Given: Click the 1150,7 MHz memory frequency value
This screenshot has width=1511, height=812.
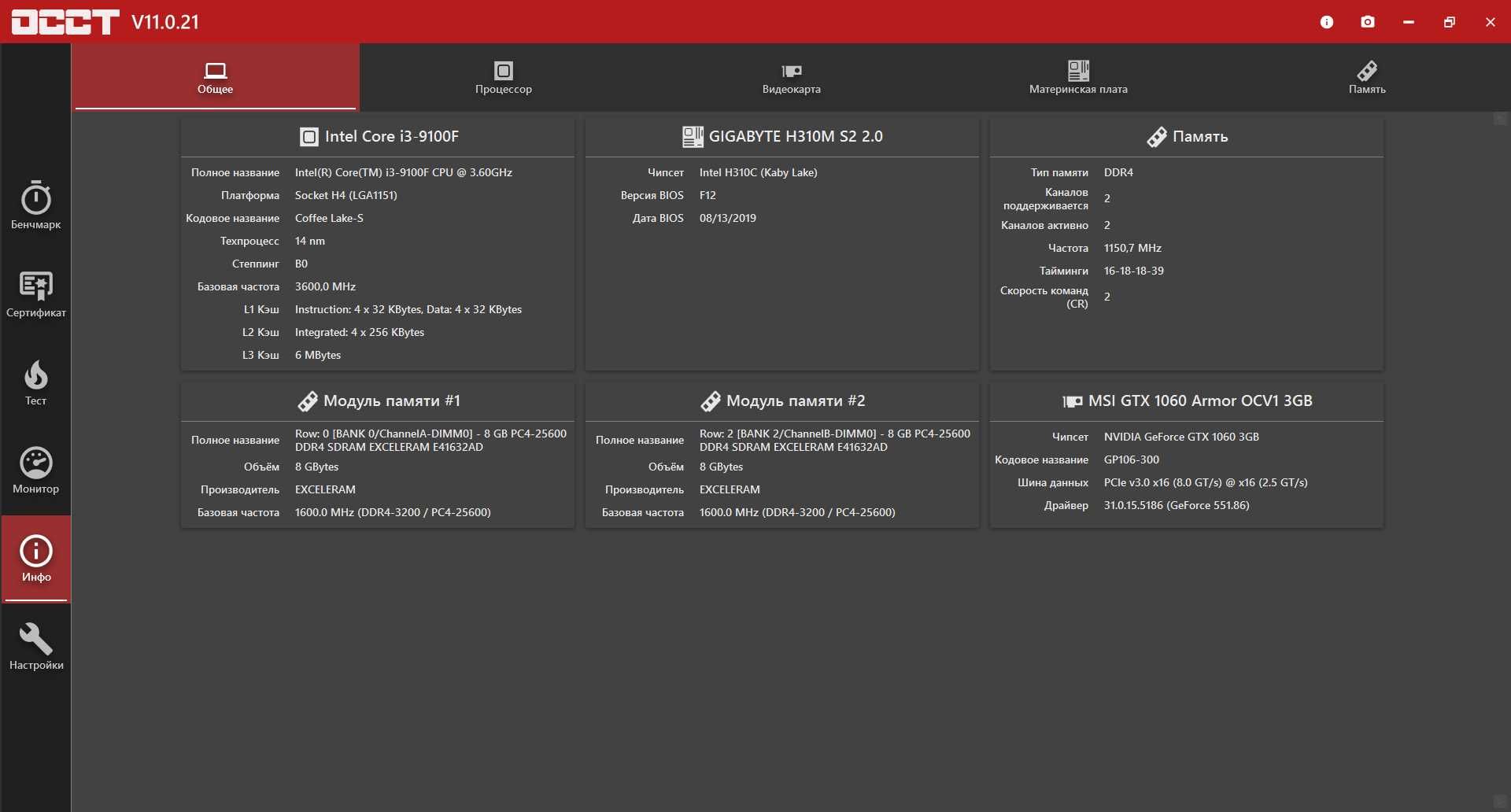Looking at the screenshot, I should [1132, 248].
